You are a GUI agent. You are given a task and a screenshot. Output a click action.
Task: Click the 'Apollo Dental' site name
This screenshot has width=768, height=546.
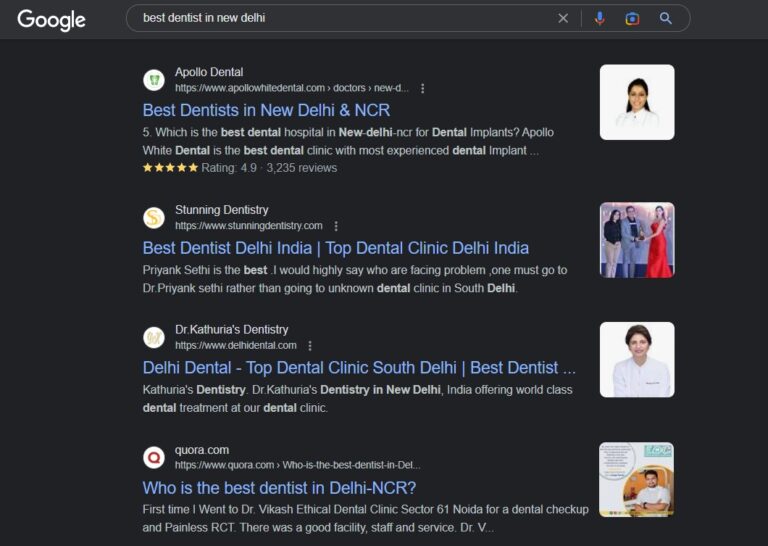(x=209, y=72)
